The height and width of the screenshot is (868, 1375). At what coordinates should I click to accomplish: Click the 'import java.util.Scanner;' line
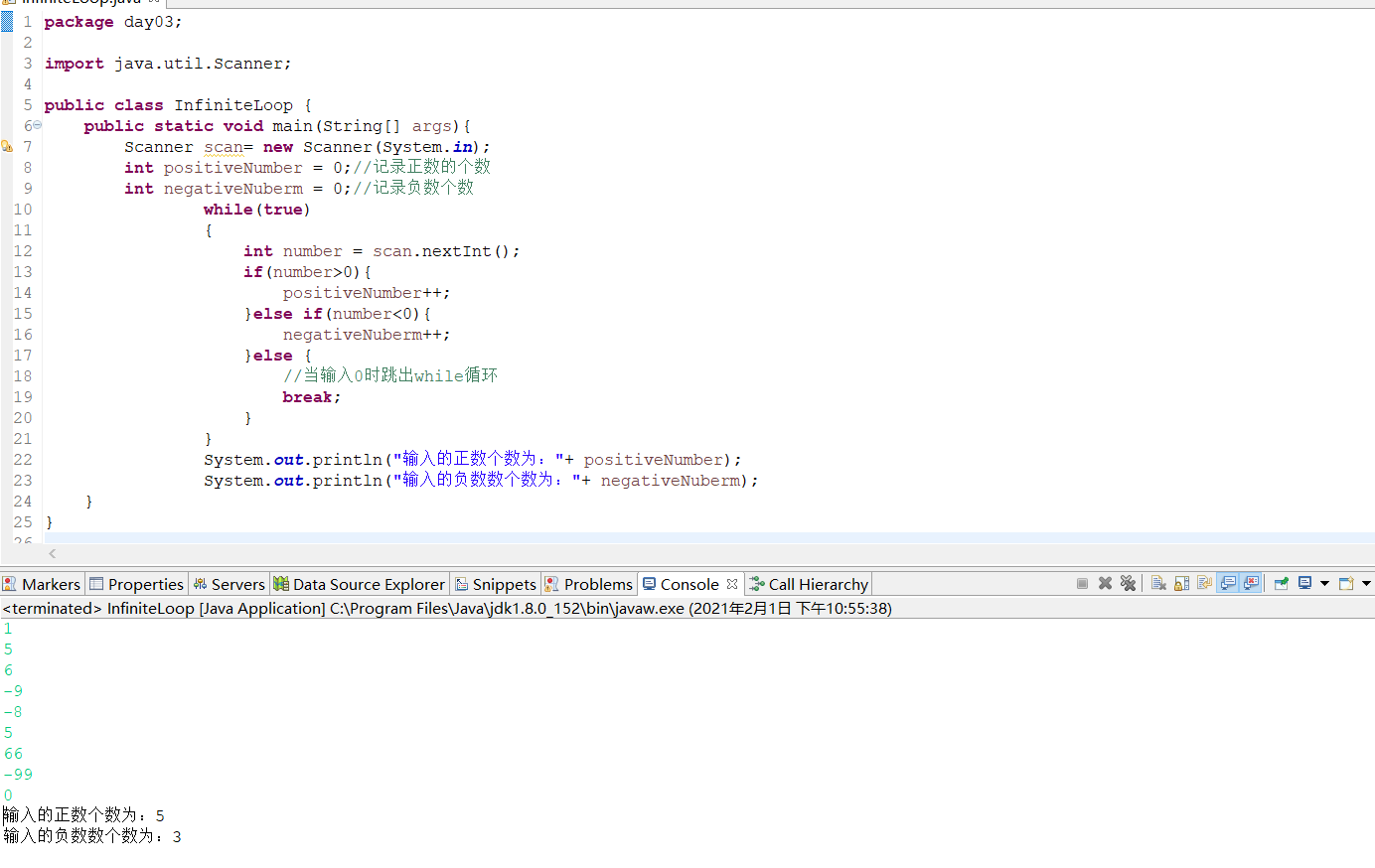tap(168, 64)
